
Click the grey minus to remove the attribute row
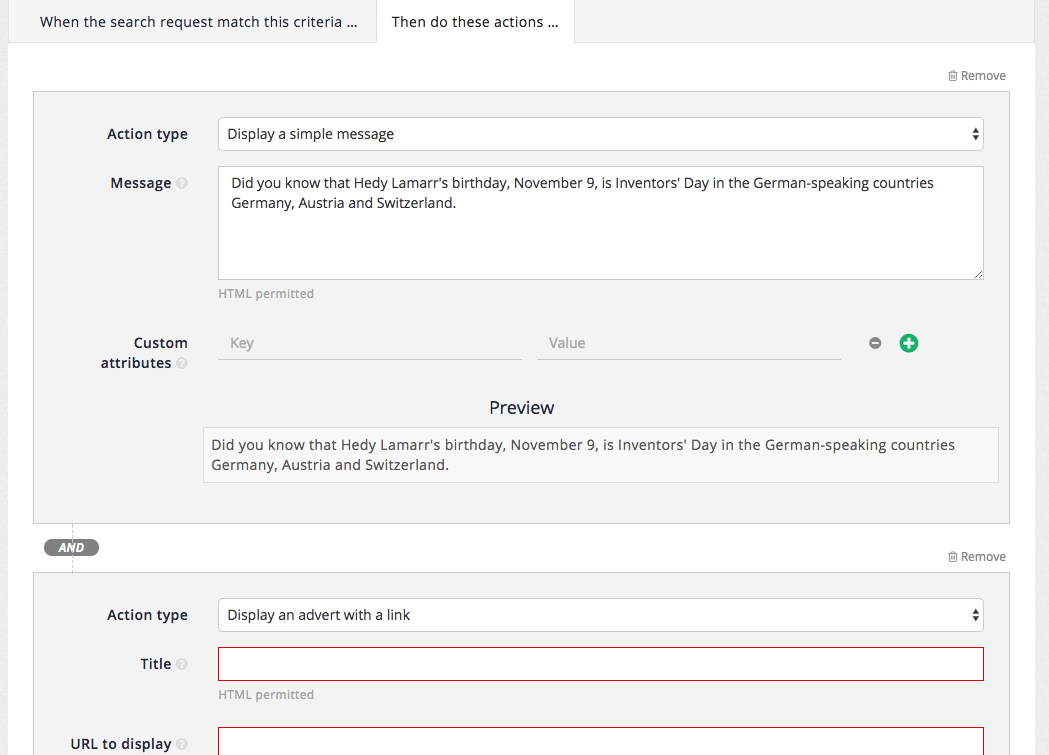pyautogui.click(x=874, y=343)
